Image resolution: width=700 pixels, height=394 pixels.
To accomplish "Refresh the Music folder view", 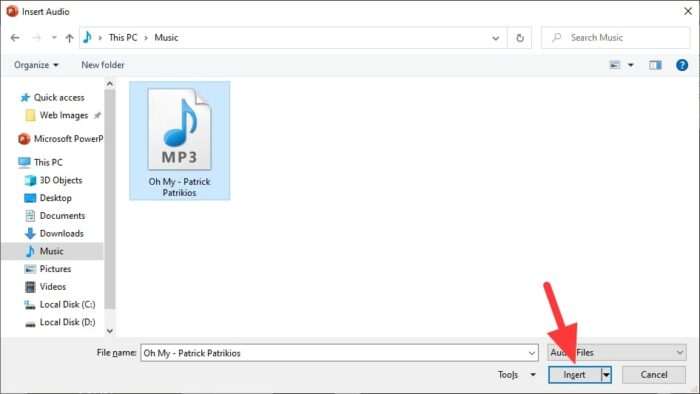I will point(520,38).
